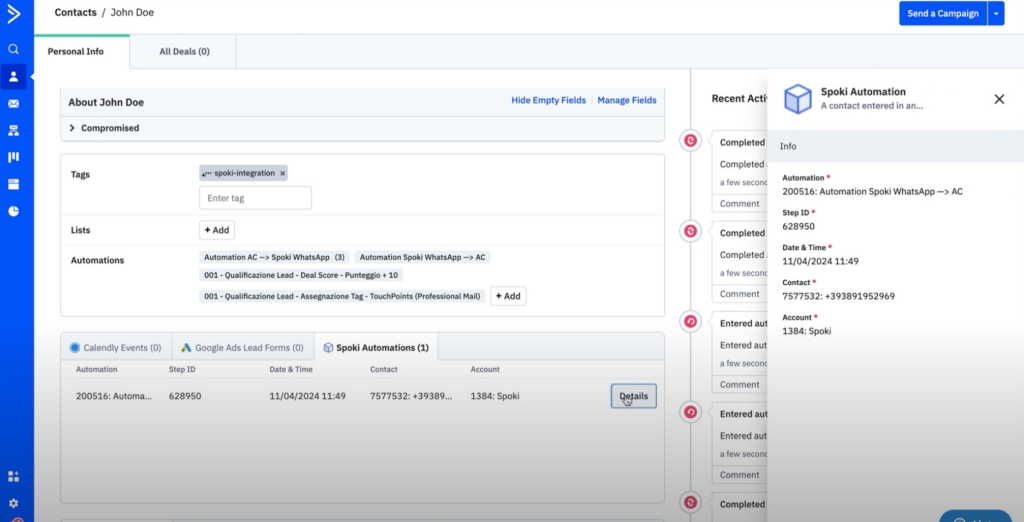This screenshot has height=522, width=1024.
Task: Select the Calendly Events tab
Action: point(115,348)
